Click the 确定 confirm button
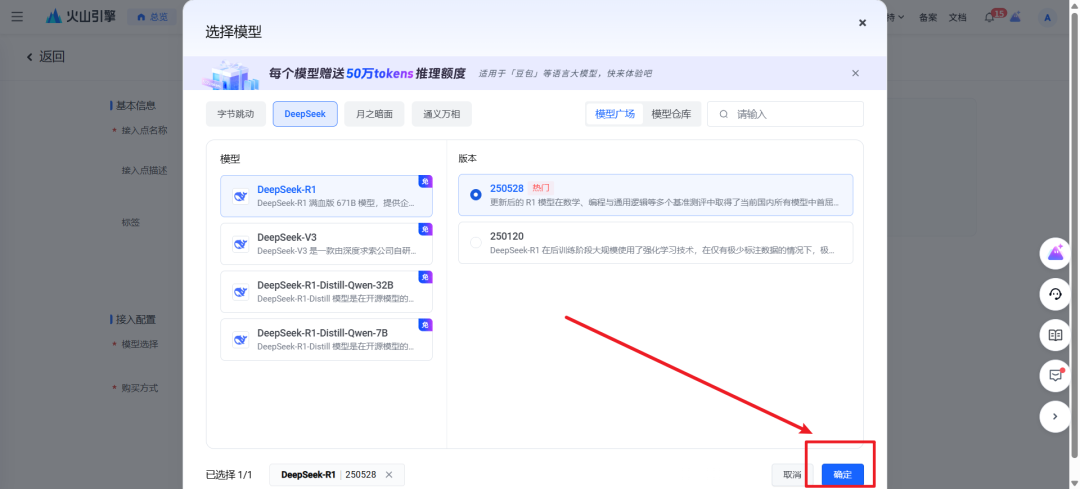 pos(842,475)
